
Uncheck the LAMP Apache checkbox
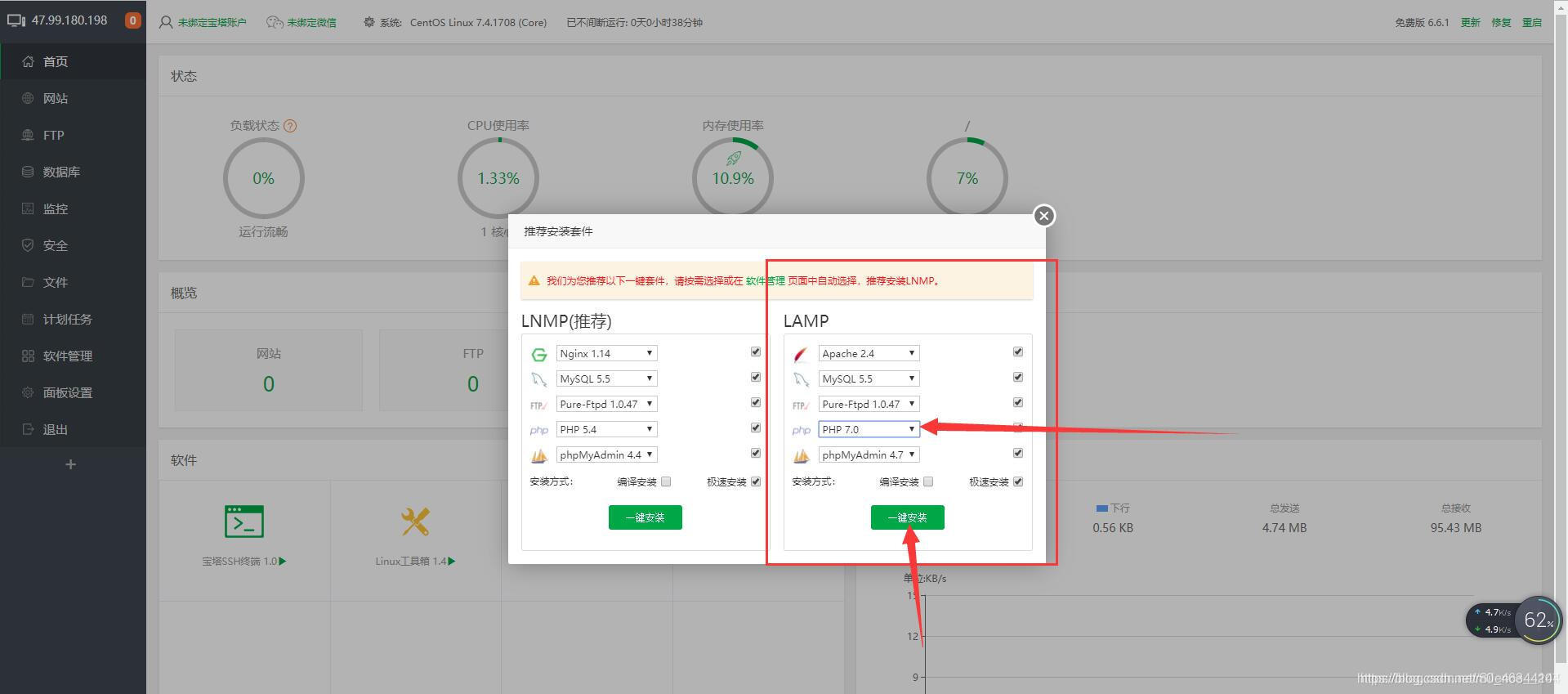1018,351
